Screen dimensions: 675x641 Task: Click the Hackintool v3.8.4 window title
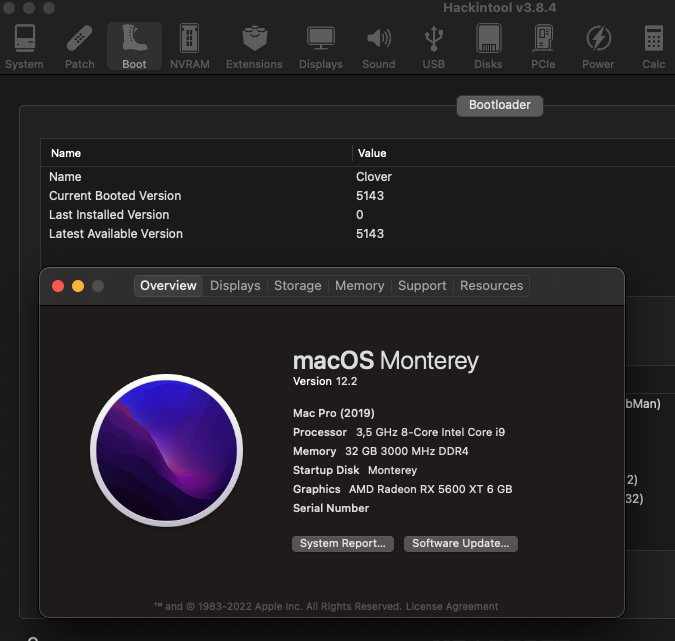click(x=499, y=8)
